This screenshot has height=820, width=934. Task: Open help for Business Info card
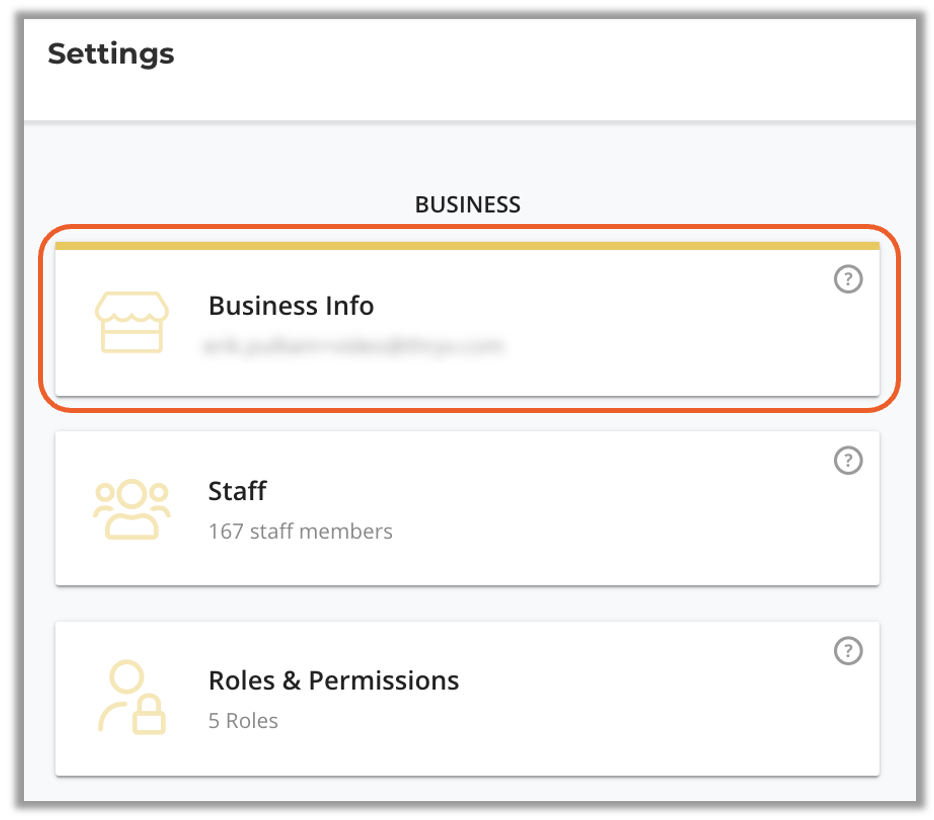click(x=847, y=280)
